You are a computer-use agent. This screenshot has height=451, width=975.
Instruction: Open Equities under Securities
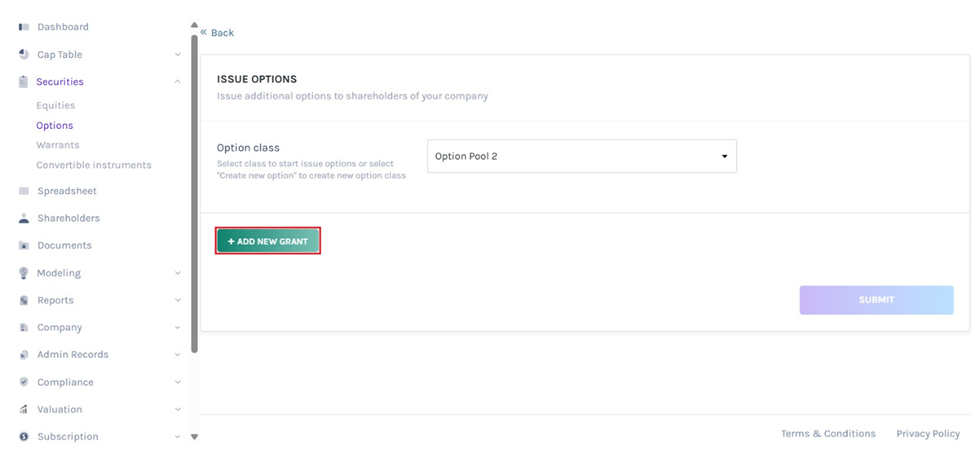(x=55, y=105)
